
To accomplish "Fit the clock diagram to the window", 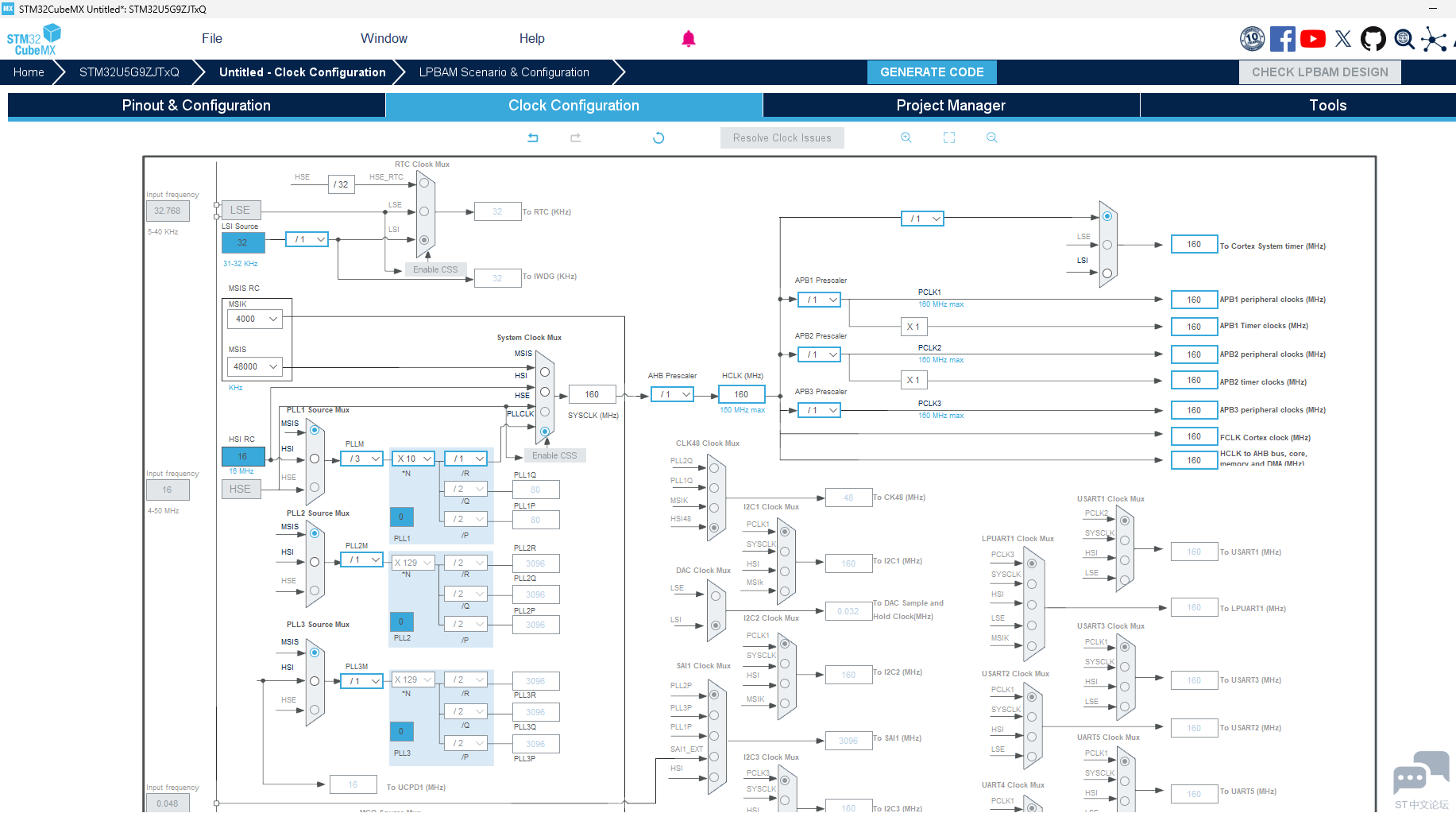I will [948, 137].
